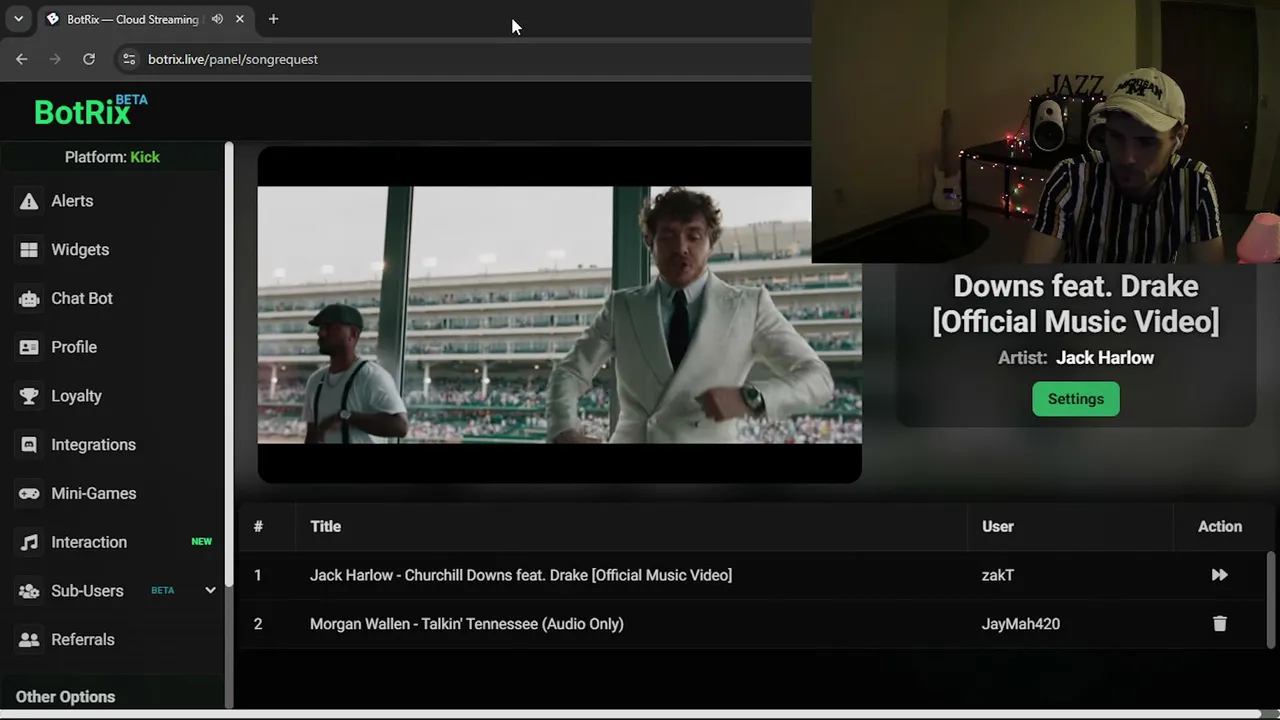Close the BotRix browser tab

point(240,19)
